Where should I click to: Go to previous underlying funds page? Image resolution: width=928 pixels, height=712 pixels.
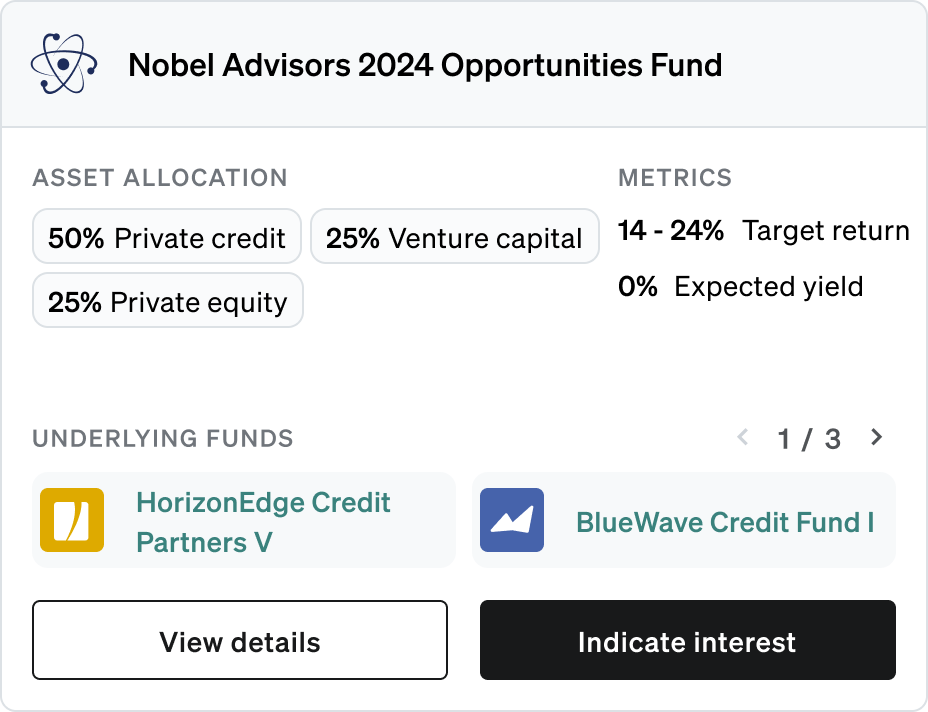click(743, 437)
